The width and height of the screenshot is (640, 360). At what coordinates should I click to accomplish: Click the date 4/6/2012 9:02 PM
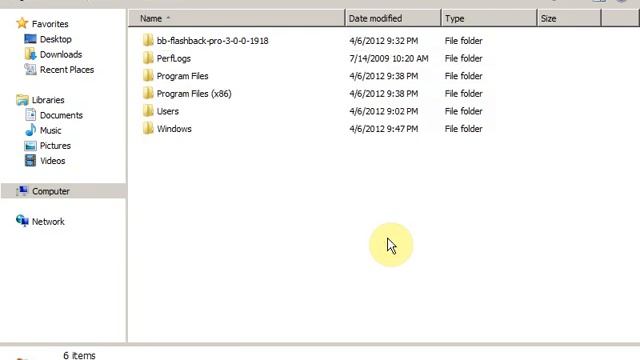383,111
